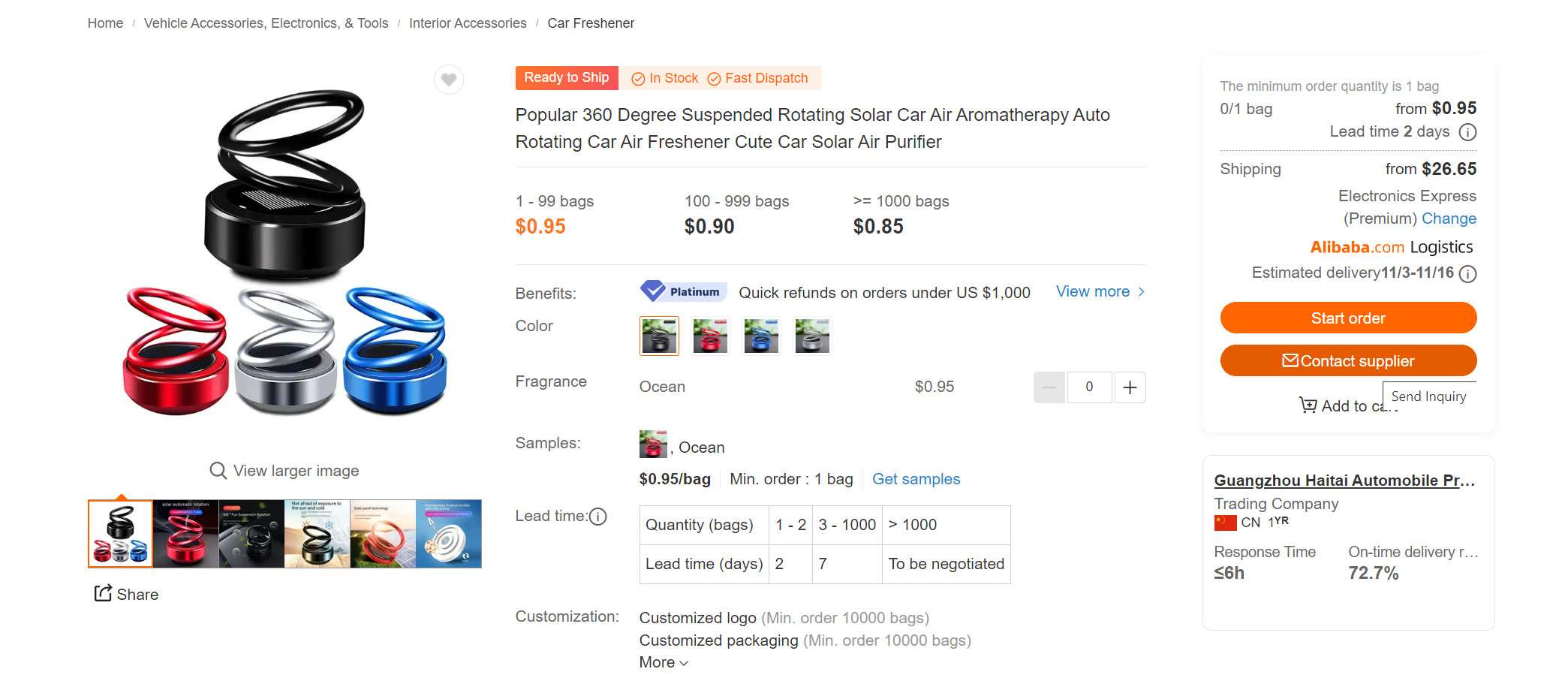Click the Get samples link
This screenshot has height=675, width=1568.
point(916,479)
